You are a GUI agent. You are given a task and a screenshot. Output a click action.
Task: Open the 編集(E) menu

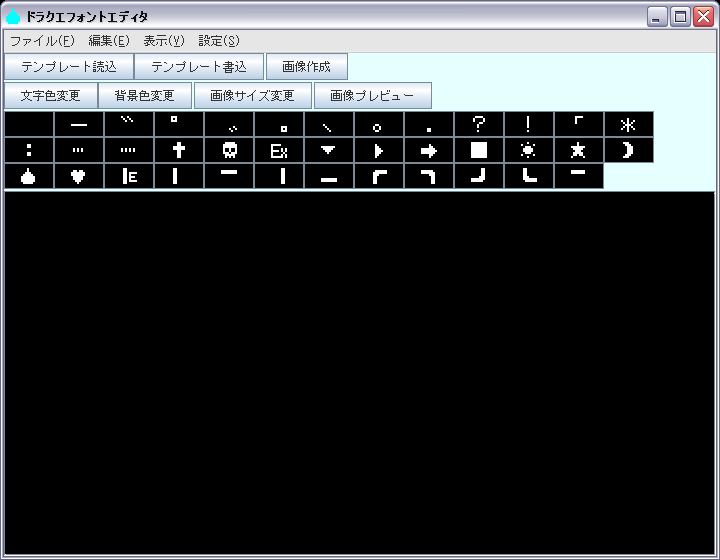point(109,41)
